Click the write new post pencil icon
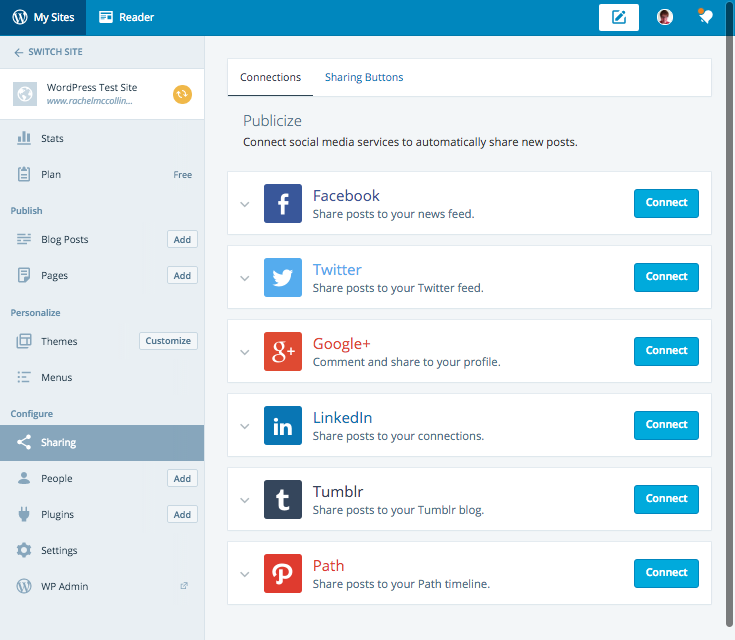The width and height of the screenshot is (735, 640). [619, 17]
